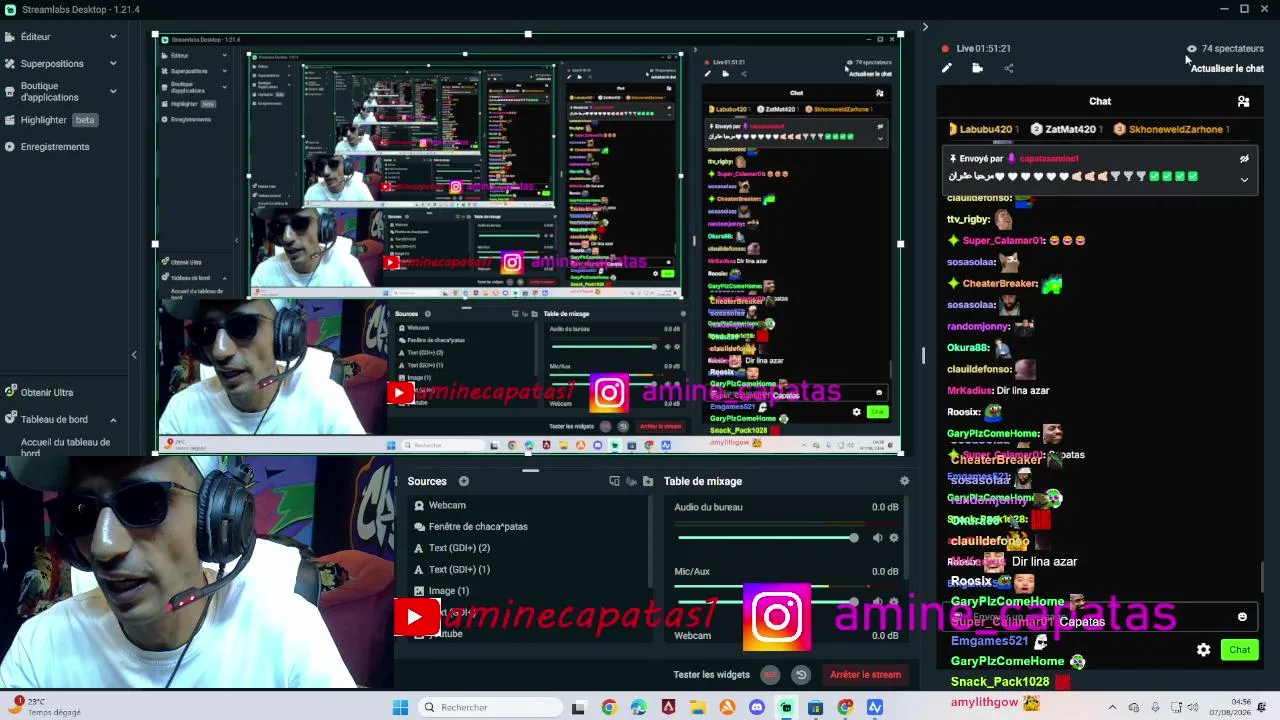The height and width of the screenshot is (720, 1280).
Task: Open Audio du bureau source settings gear
Action: (893, 538)
